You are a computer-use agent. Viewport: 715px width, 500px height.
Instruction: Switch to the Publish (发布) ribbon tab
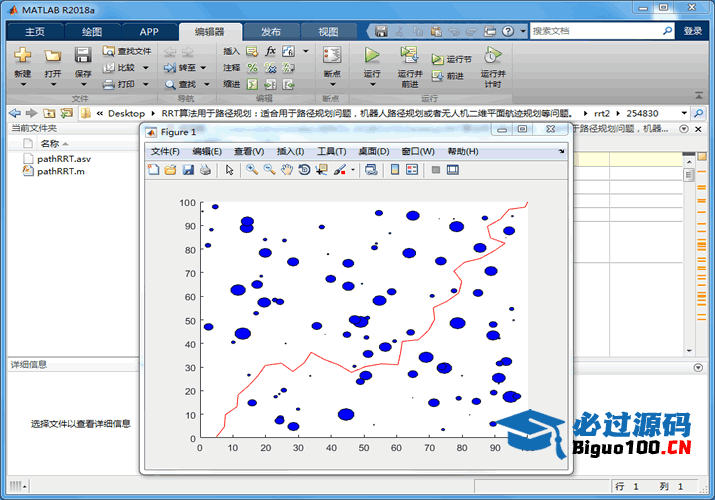click(x=271, y=31)
